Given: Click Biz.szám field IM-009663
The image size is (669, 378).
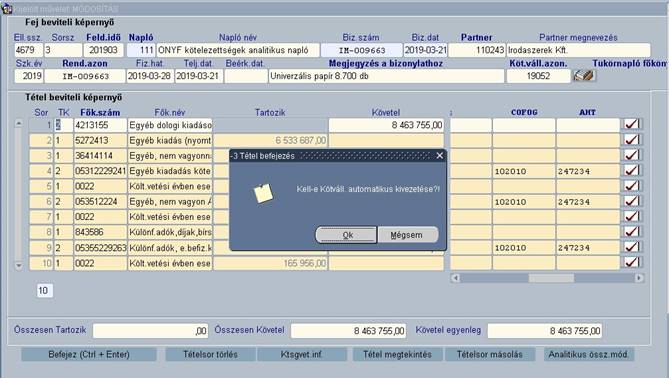Looking at the screenshot, I should click(362, 50).
